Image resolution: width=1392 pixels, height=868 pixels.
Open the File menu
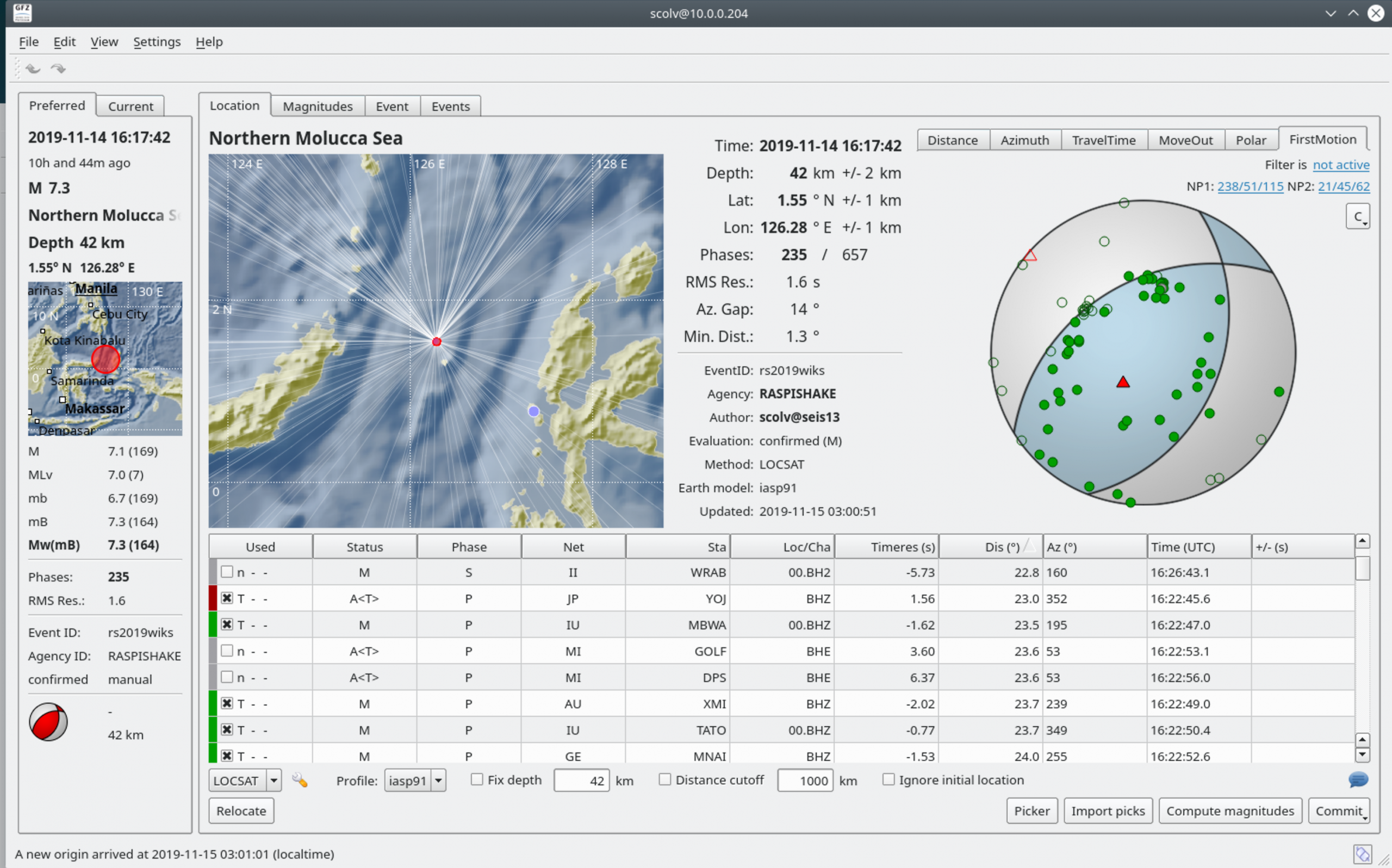pos(29,42)
